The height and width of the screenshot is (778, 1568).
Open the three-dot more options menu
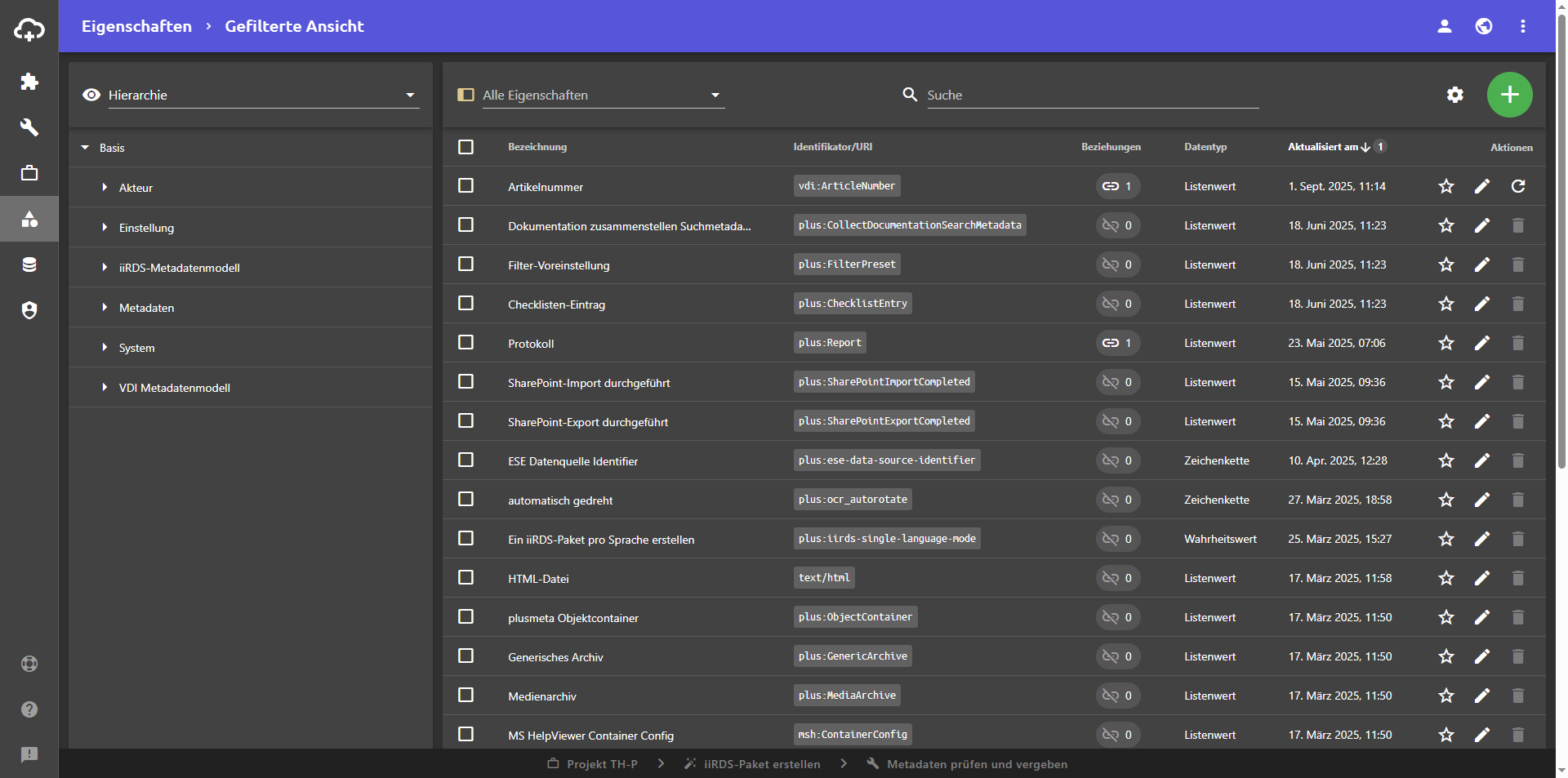tap(1522, 26)
